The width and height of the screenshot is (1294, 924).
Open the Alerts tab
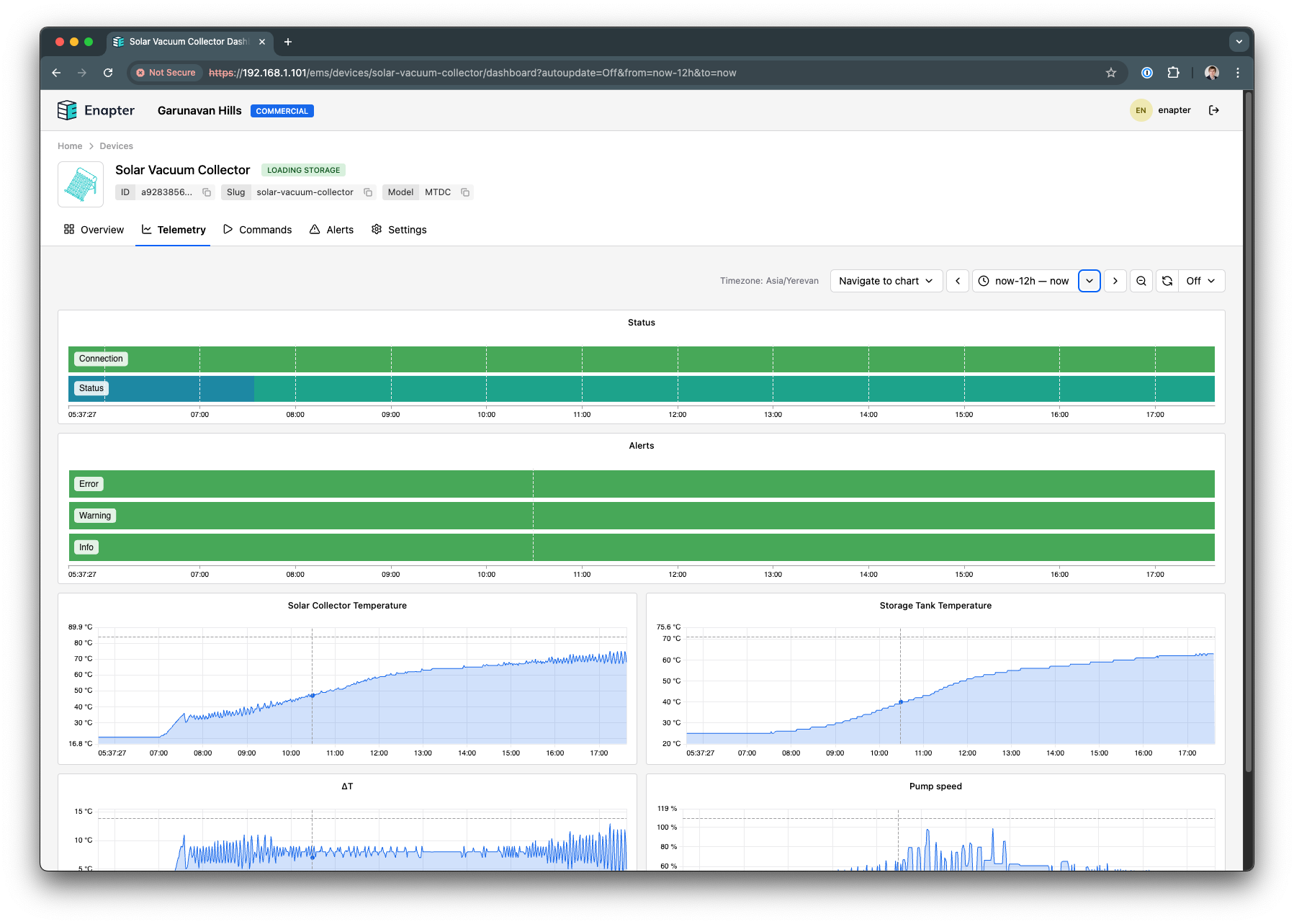click(x=331, y=230)
